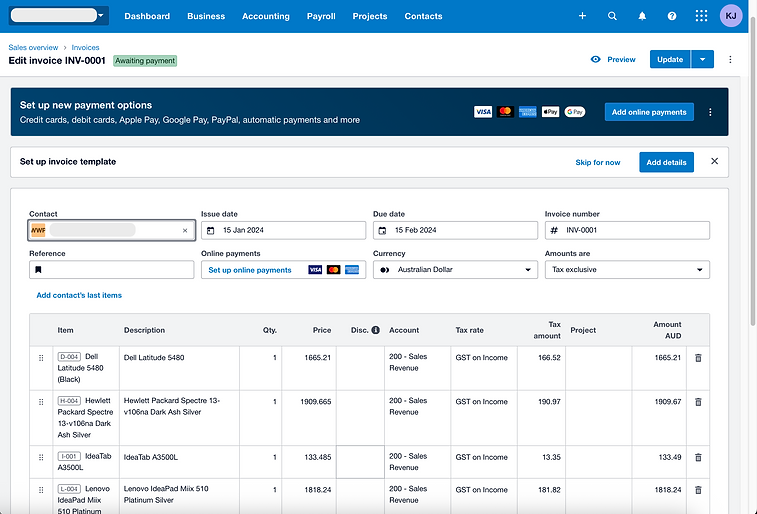
Task: Click price cell 1909.665
Action: pyautogui.click(x=309, y=418)
